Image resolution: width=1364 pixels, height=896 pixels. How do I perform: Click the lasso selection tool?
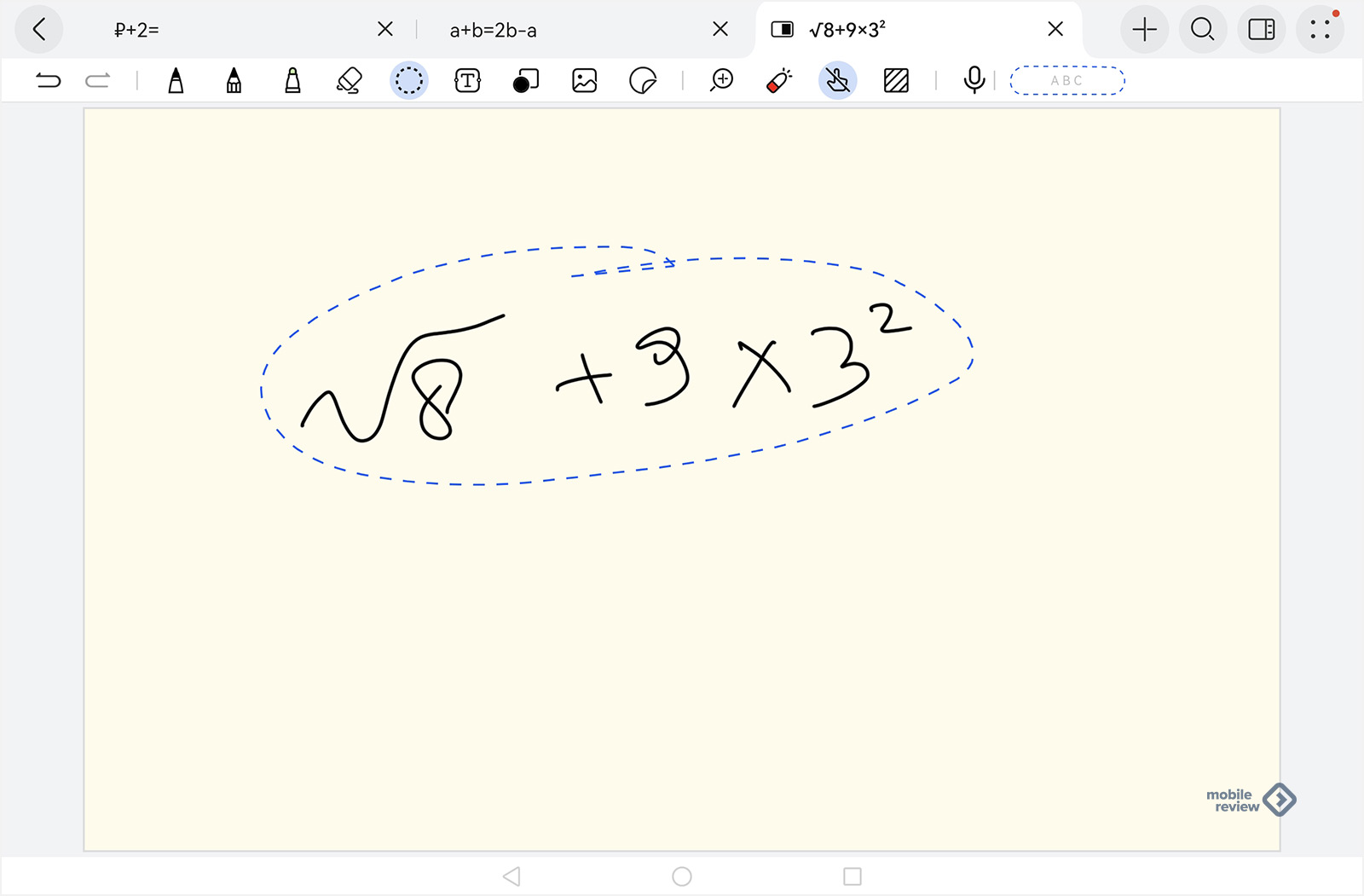(409, 81)
